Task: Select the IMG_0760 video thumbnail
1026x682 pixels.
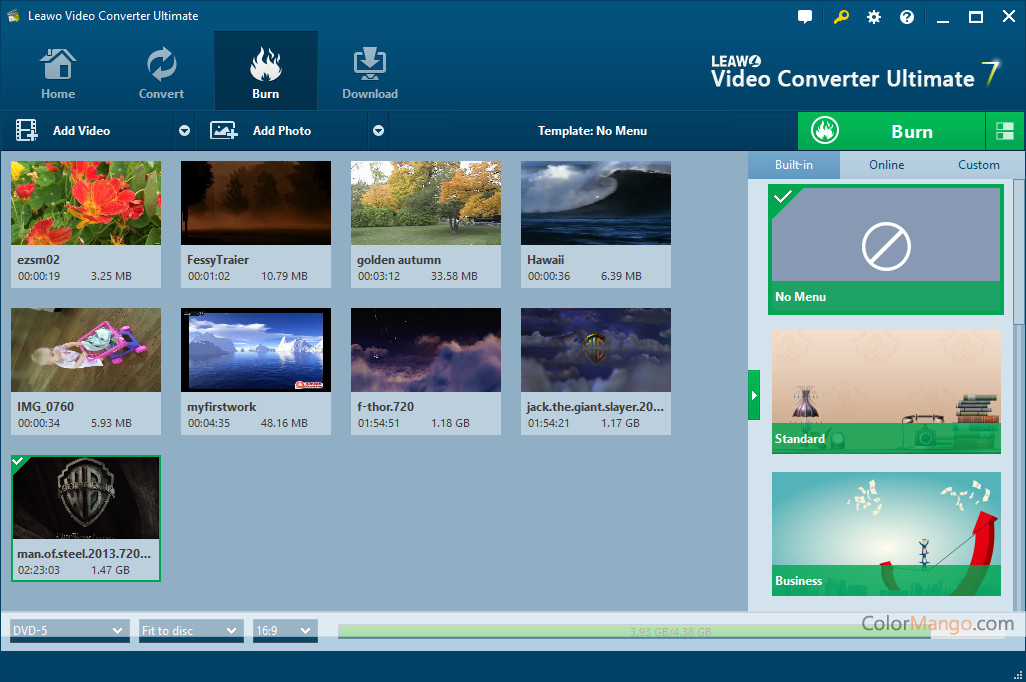Action: pyautogui.click(x=86, y=350)
